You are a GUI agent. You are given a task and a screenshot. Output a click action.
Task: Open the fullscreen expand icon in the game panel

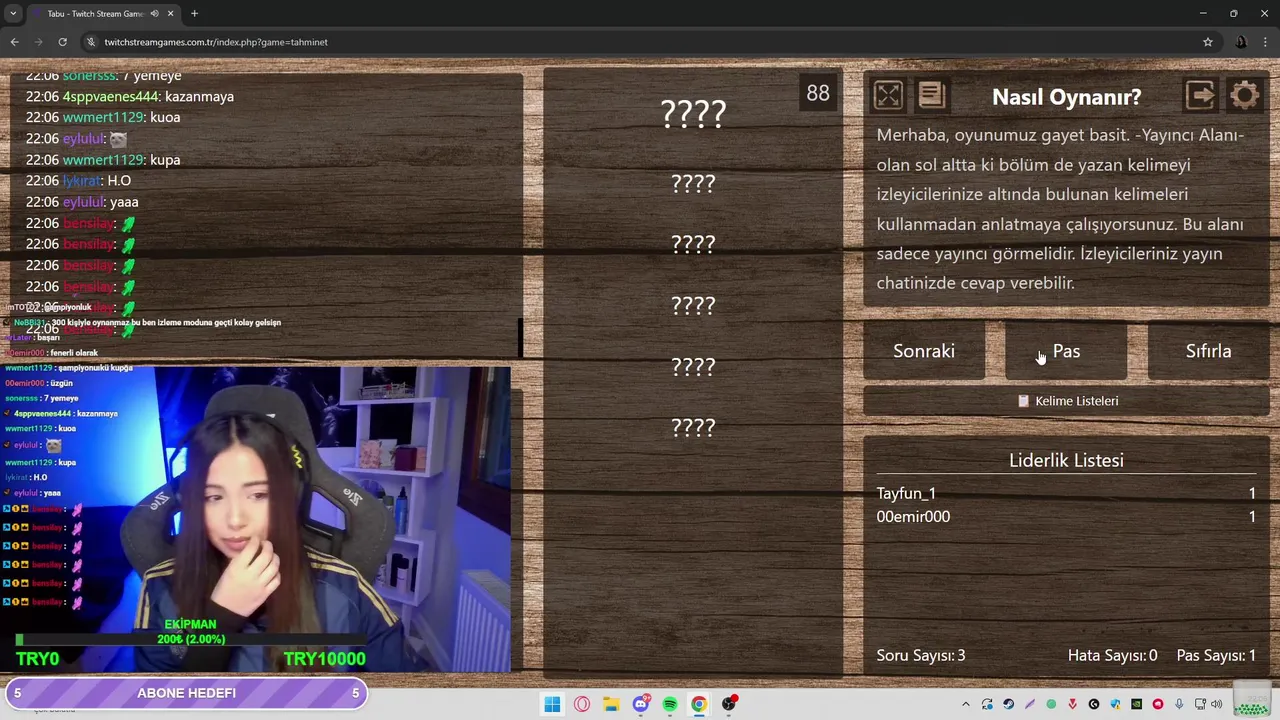coord(888,95)
